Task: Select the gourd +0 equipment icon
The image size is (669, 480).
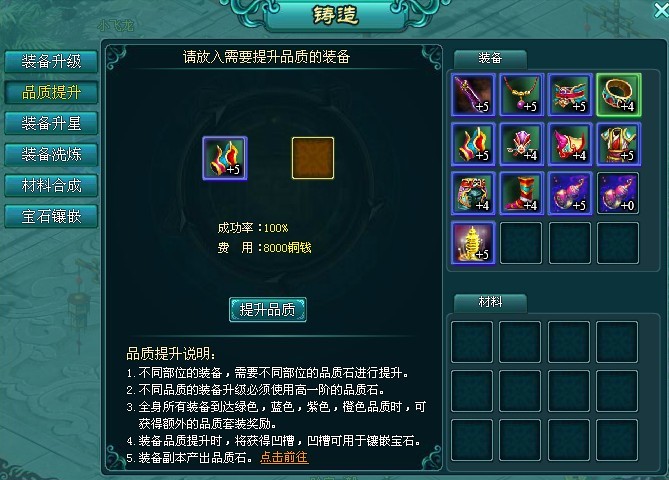Action: coord(619,193)
